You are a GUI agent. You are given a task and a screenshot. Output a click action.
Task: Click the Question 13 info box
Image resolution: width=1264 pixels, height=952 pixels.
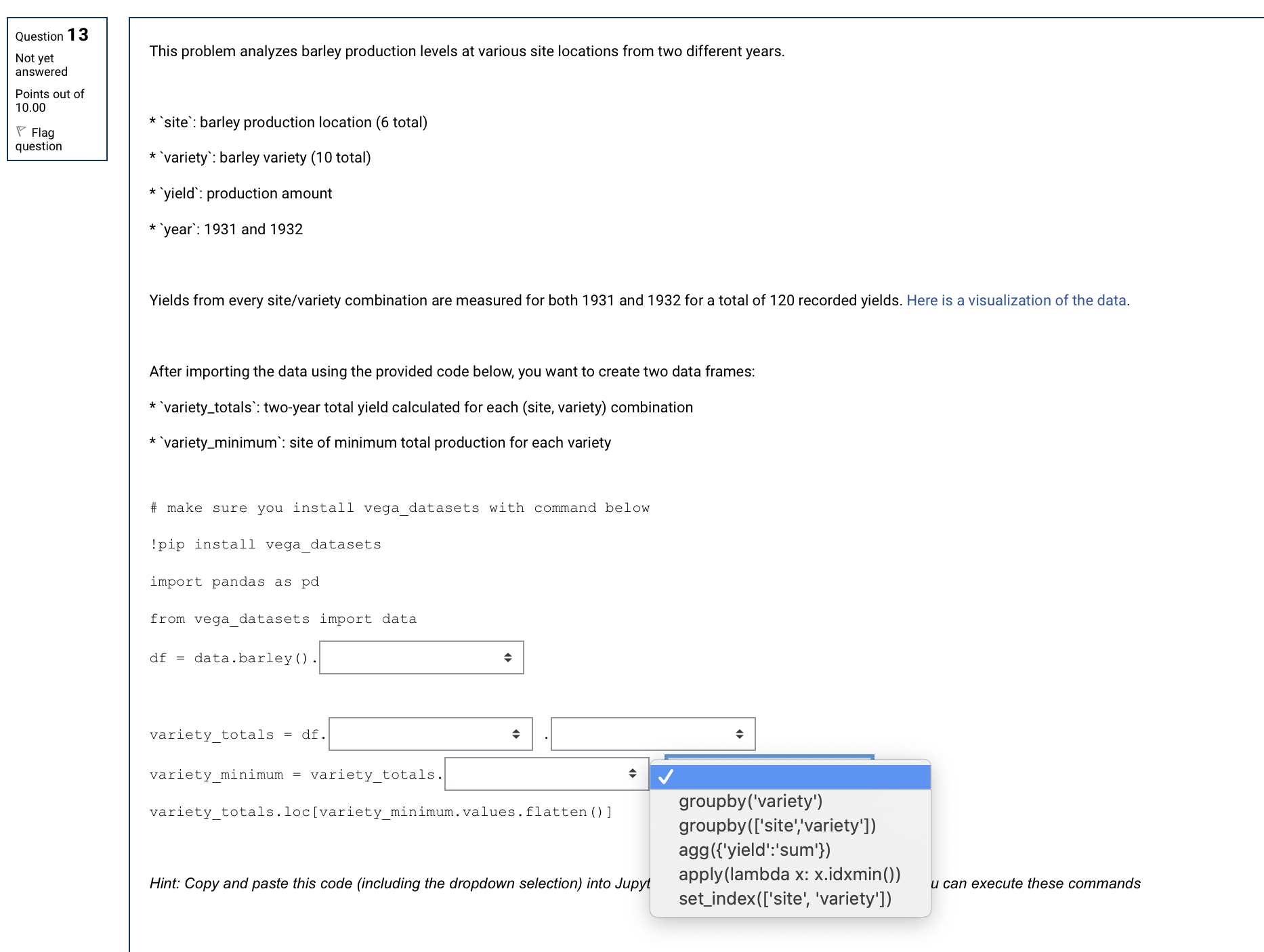[57, 89]
